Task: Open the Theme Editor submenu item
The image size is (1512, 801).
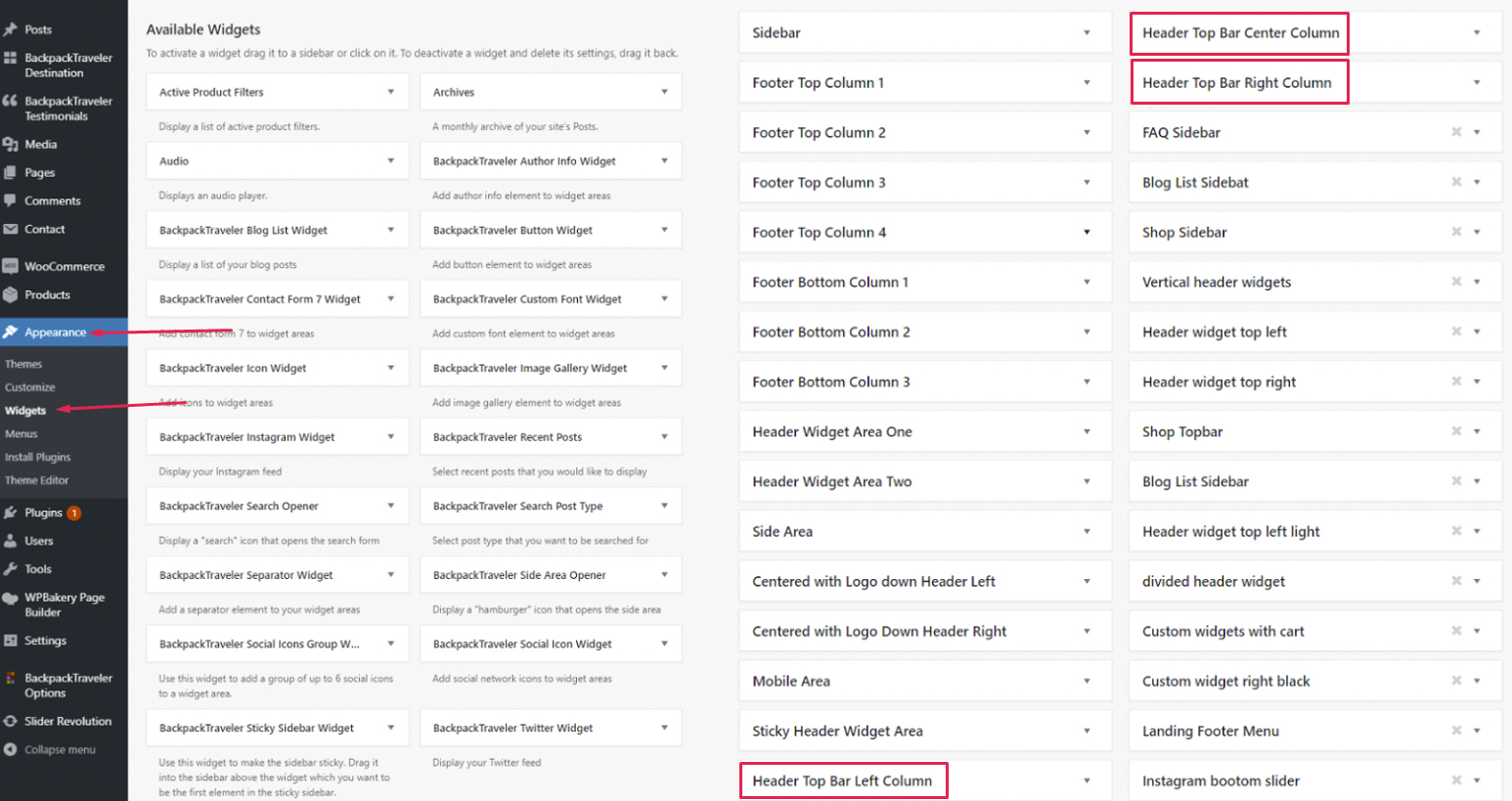Action: tap(37, 480)
